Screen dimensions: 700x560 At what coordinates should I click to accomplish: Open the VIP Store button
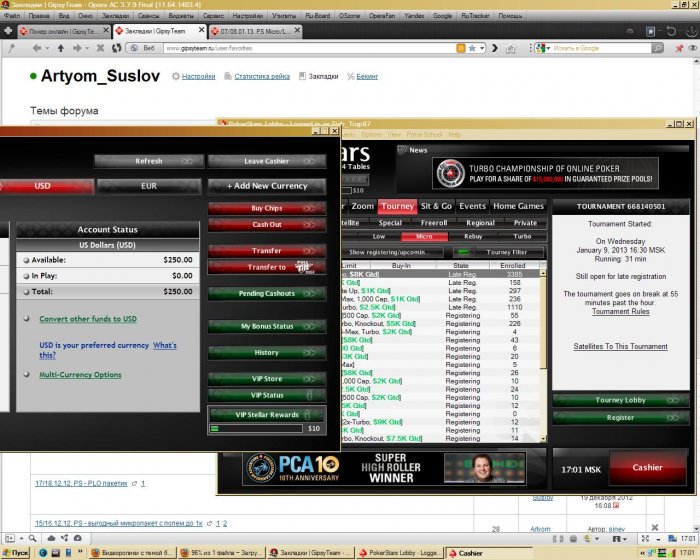[x=267, y=379]
